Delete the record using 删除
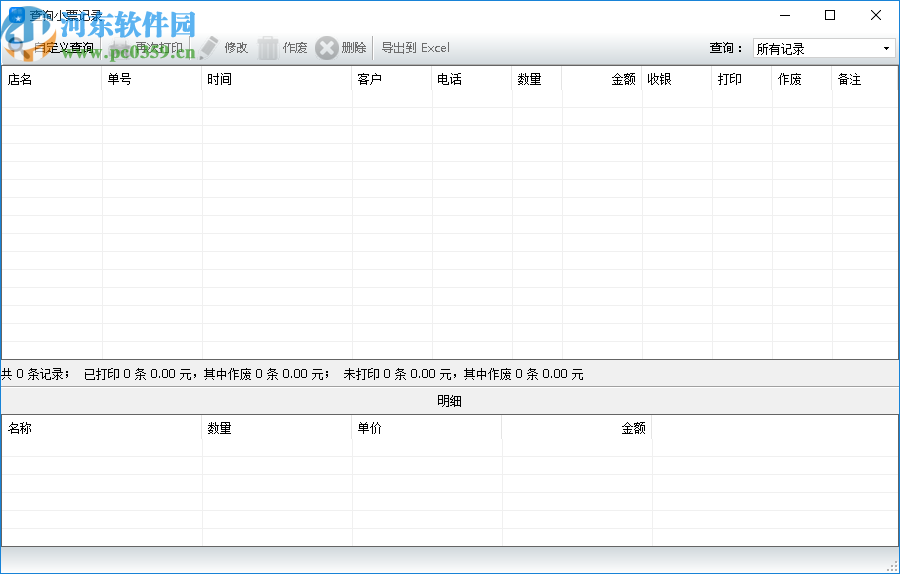Screen dimensions: 900x574 click(354, 48)
